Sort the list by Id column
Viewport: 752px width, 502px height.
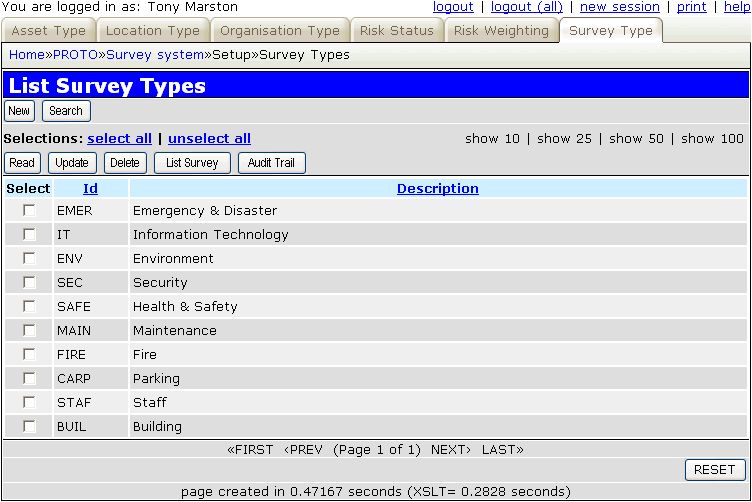click(90, 188)
